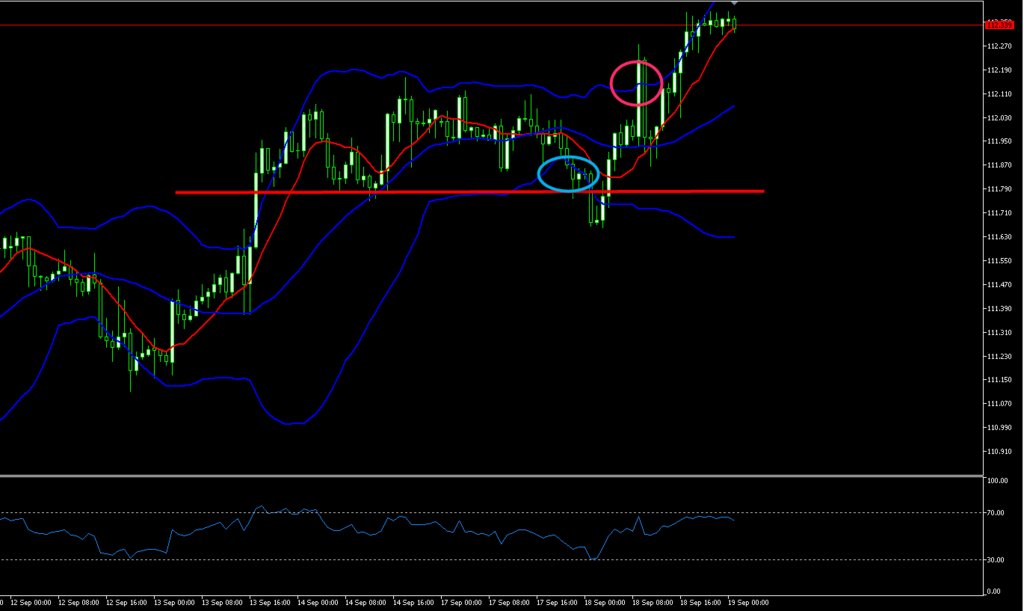Click the 112.270 price axis label
This screenshot has width=1024, height=611.
tap(1000, 46)
